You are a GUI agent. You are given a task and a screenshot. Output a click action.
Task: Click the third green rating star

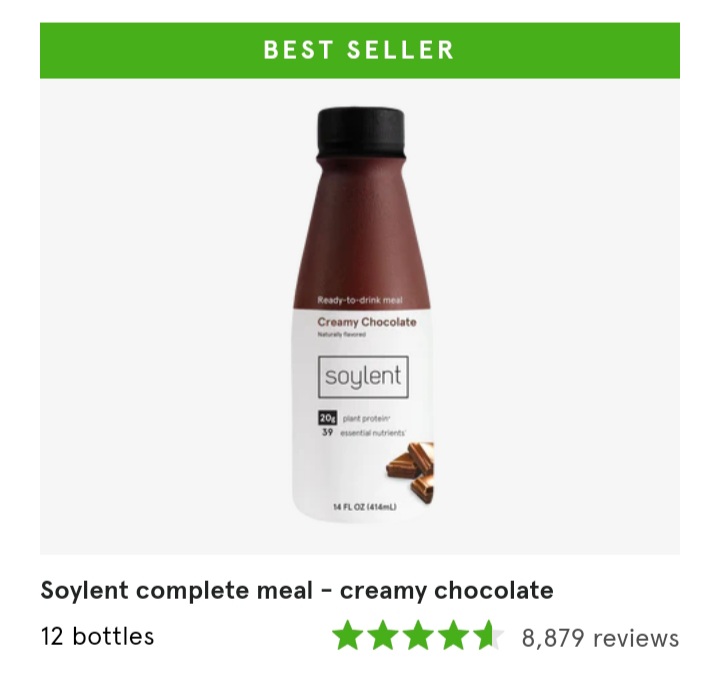click(x=419, y=635)
